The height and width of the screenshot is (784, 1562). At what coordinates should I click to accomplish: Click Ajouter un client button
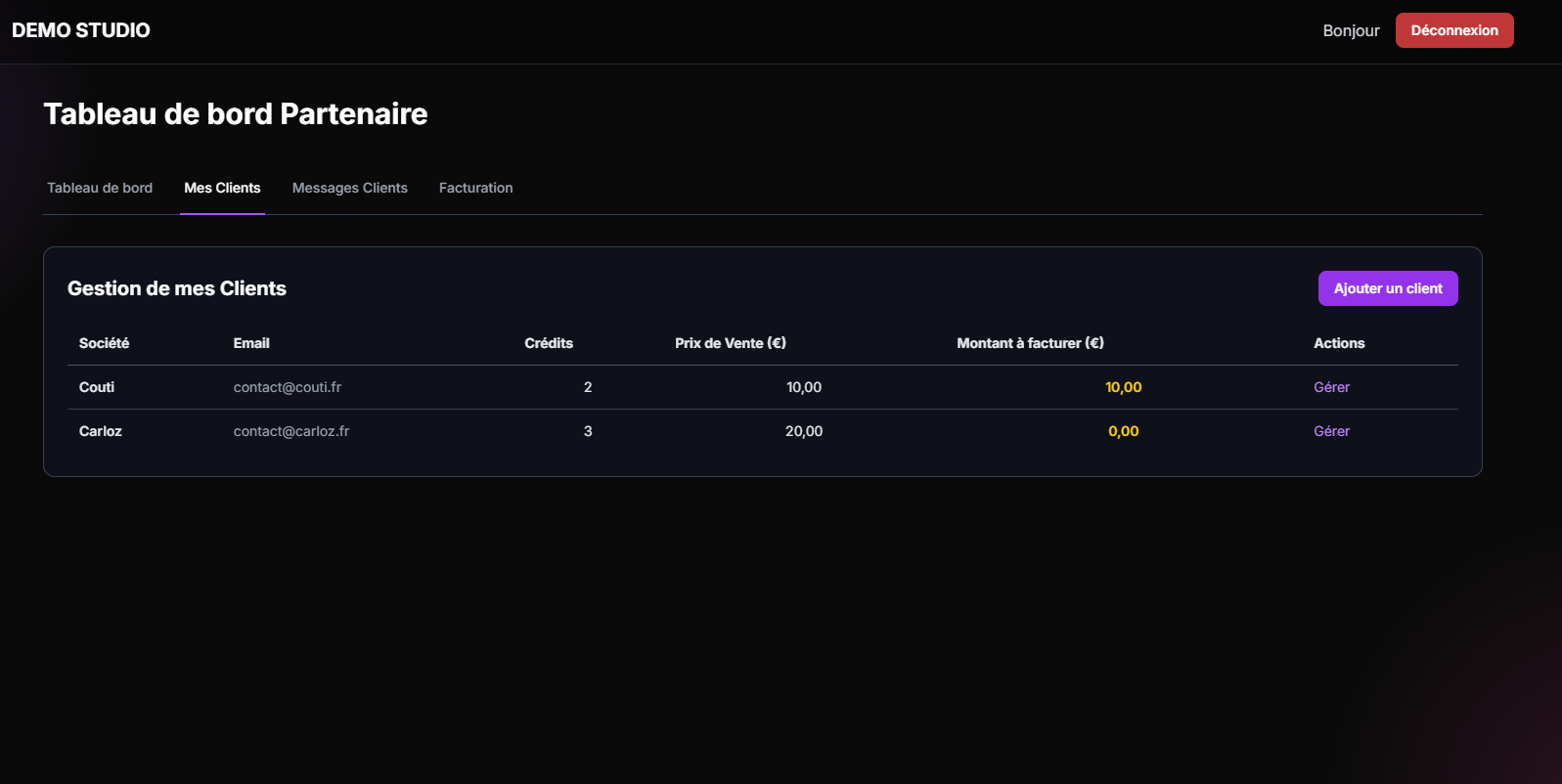[1387, 288]
